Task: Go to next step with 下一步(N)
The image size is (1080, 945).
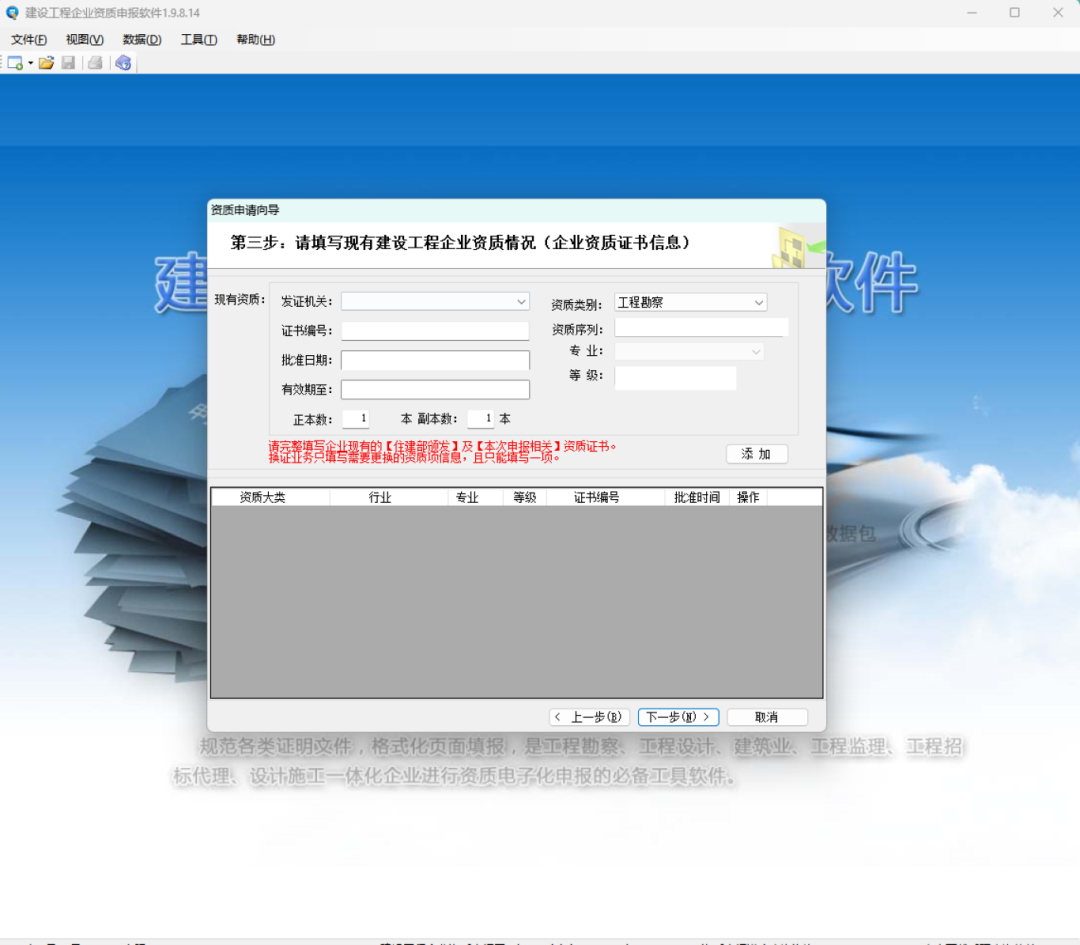Action: tap(678, 717)
